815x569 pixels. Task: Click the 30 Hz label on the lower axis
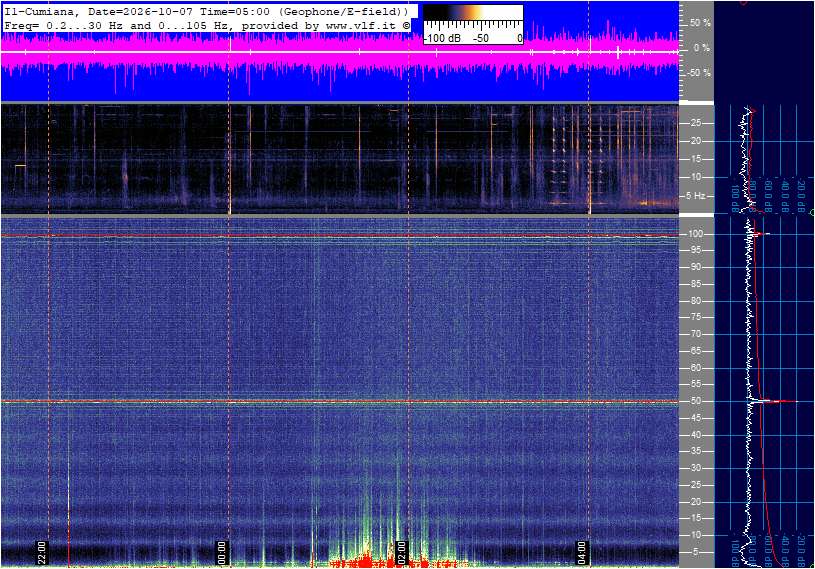[x=695, y=468]
